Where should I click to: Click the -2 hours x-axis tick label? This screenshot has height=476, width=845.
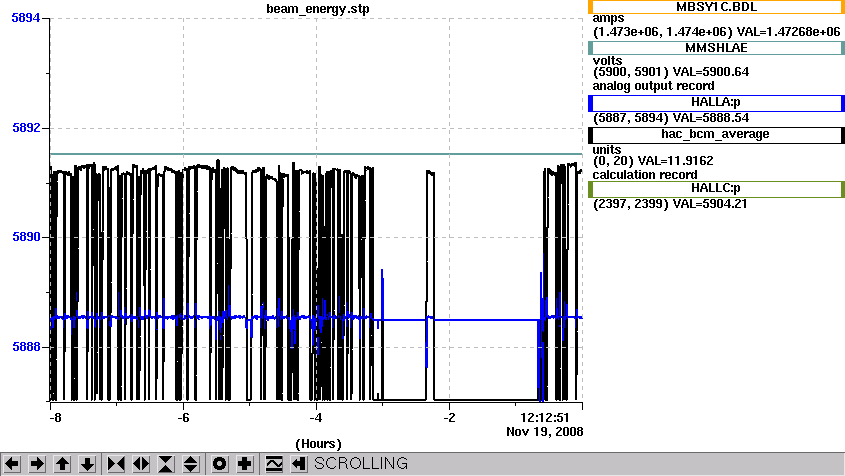click(449, 418)
